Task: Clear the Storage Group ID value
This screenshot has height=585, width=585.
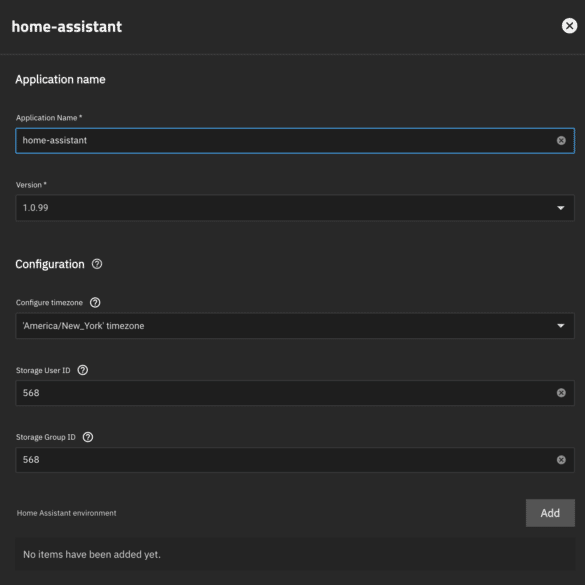Action: [561, 460]
